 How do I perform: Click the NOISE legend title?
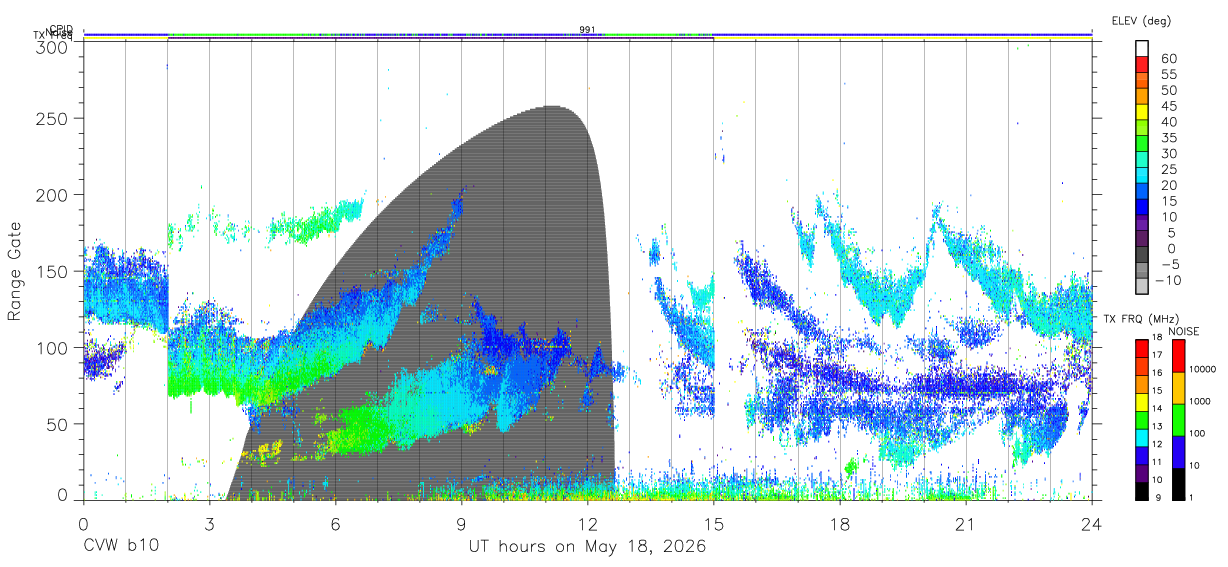(1182, 330)
